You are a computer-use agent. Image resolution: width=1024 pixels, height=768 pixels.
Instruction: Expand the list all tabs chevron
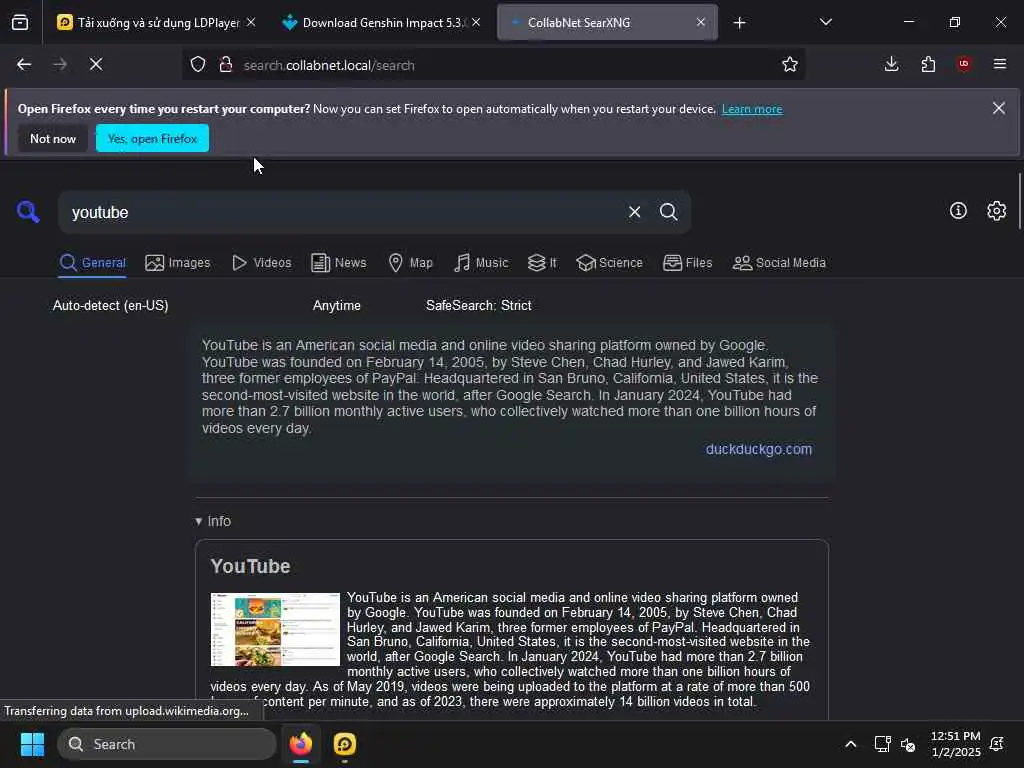click(825, 23)
